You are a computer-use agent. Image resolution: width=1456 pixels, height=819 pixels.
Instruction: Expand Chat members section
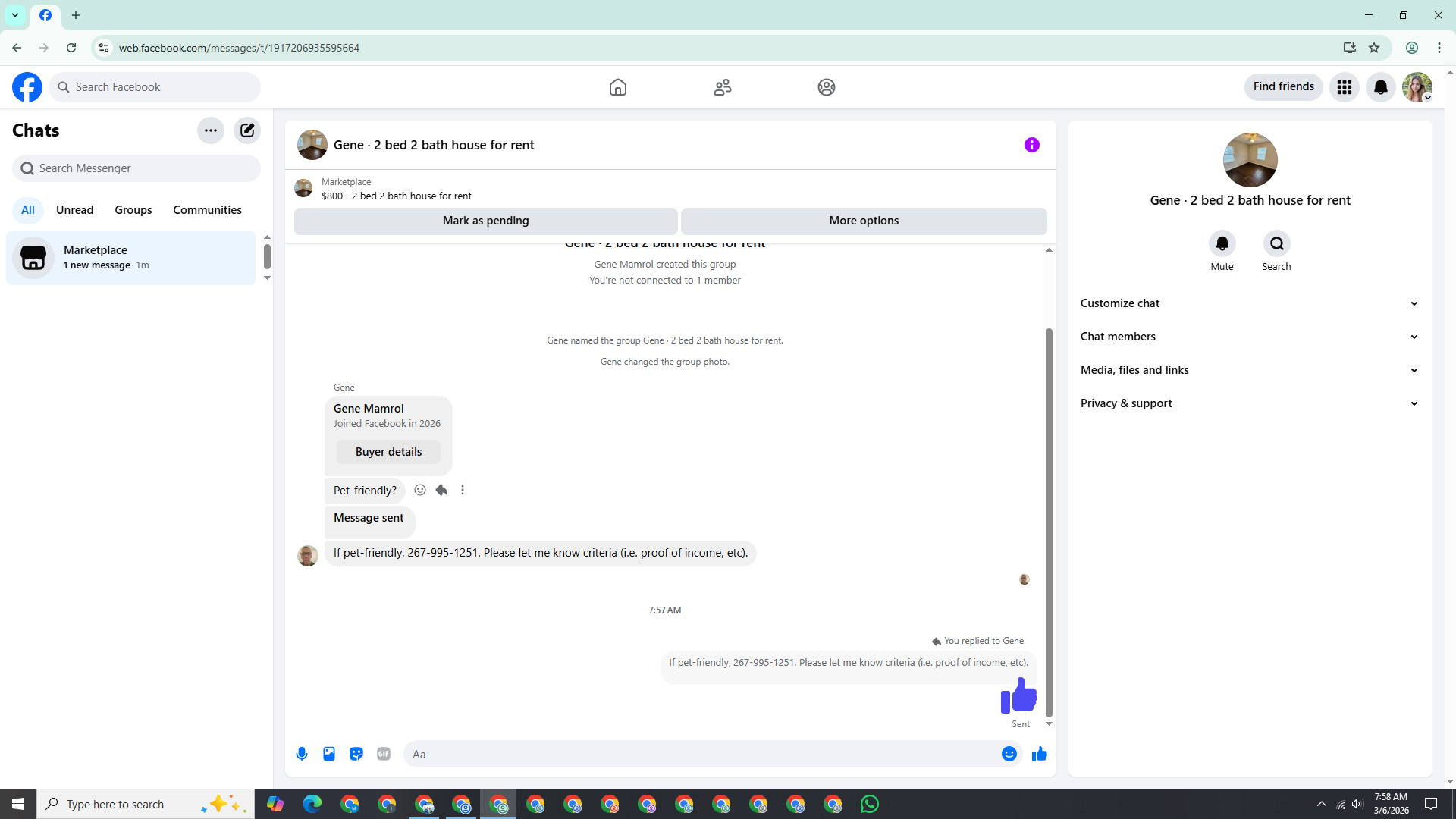click(1249, 337)
